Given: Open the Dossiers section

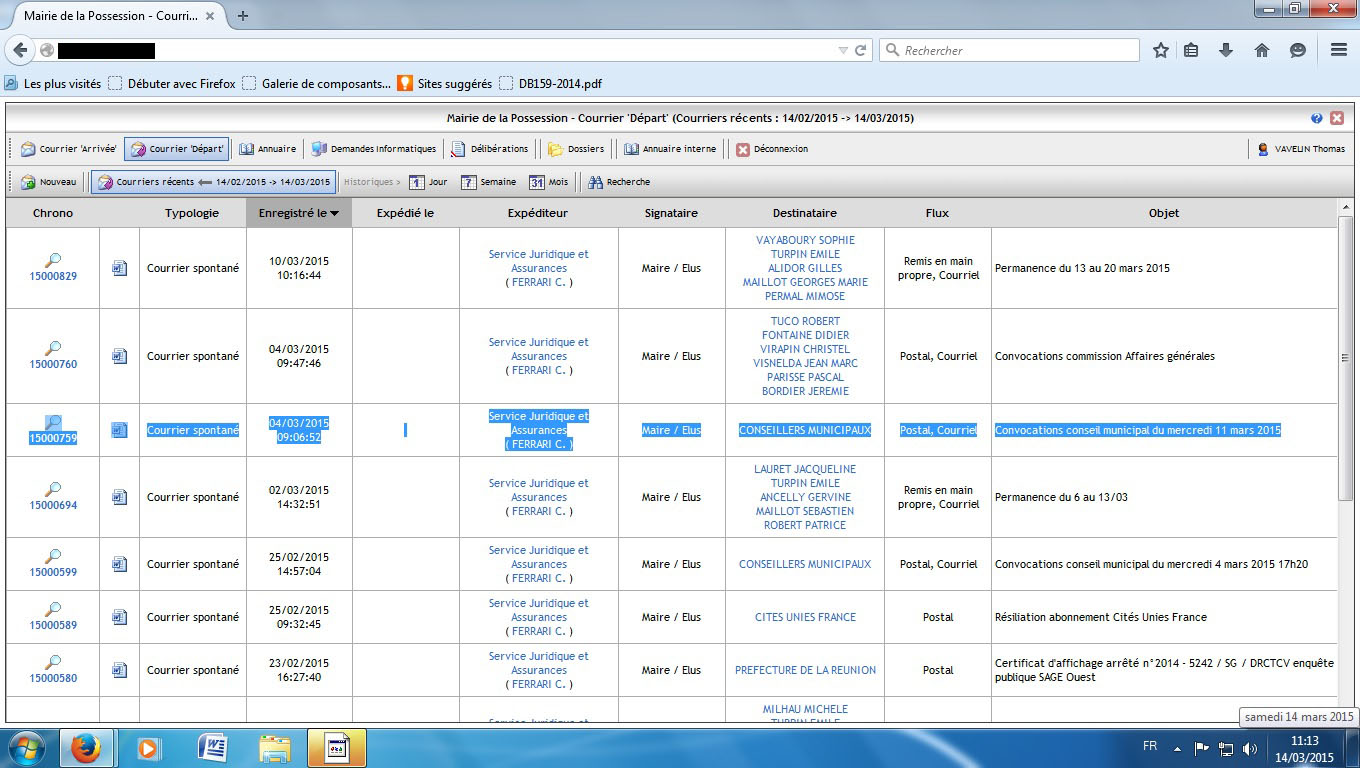Looking at the screenshot, I should coord(576,149).
